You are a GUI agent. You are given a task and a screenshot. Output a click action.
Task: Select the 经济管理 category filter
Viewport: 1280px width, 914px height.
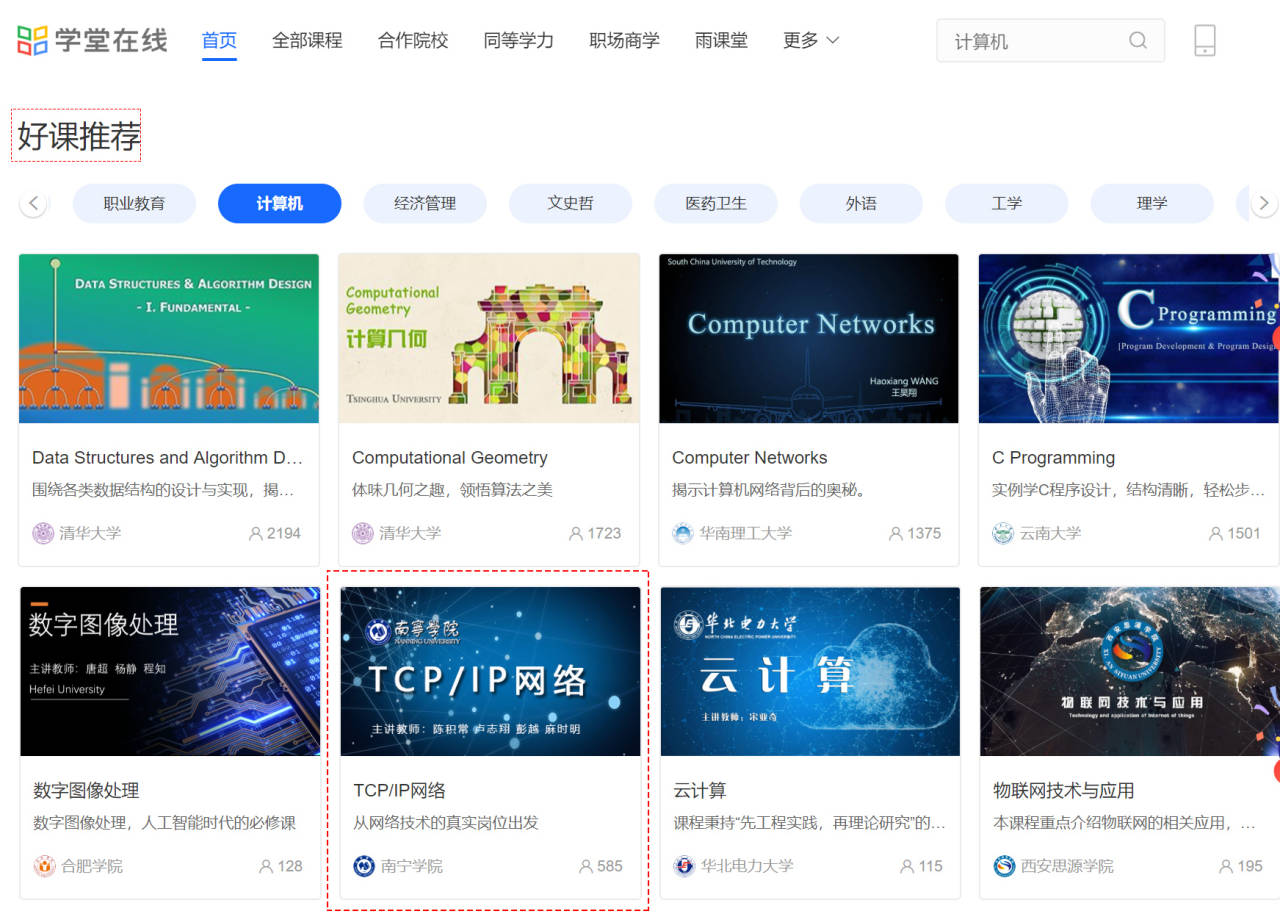[x=425, y=203]
